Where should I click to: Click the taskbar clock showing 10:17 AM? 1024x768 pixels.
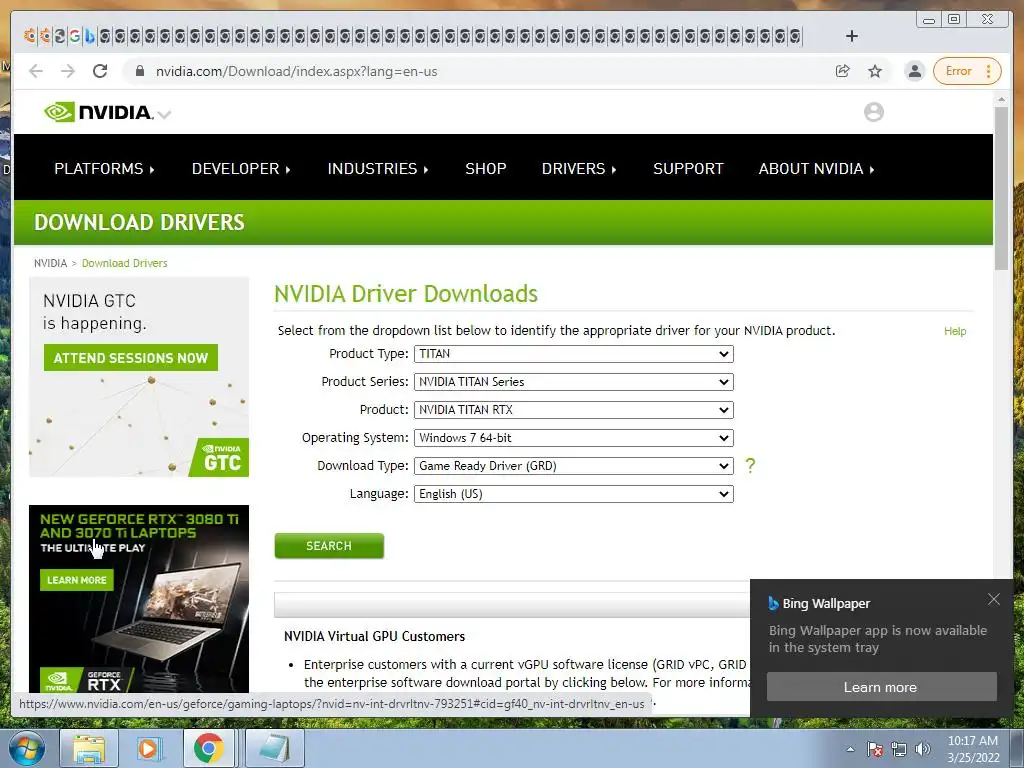[x=973, y=749]
